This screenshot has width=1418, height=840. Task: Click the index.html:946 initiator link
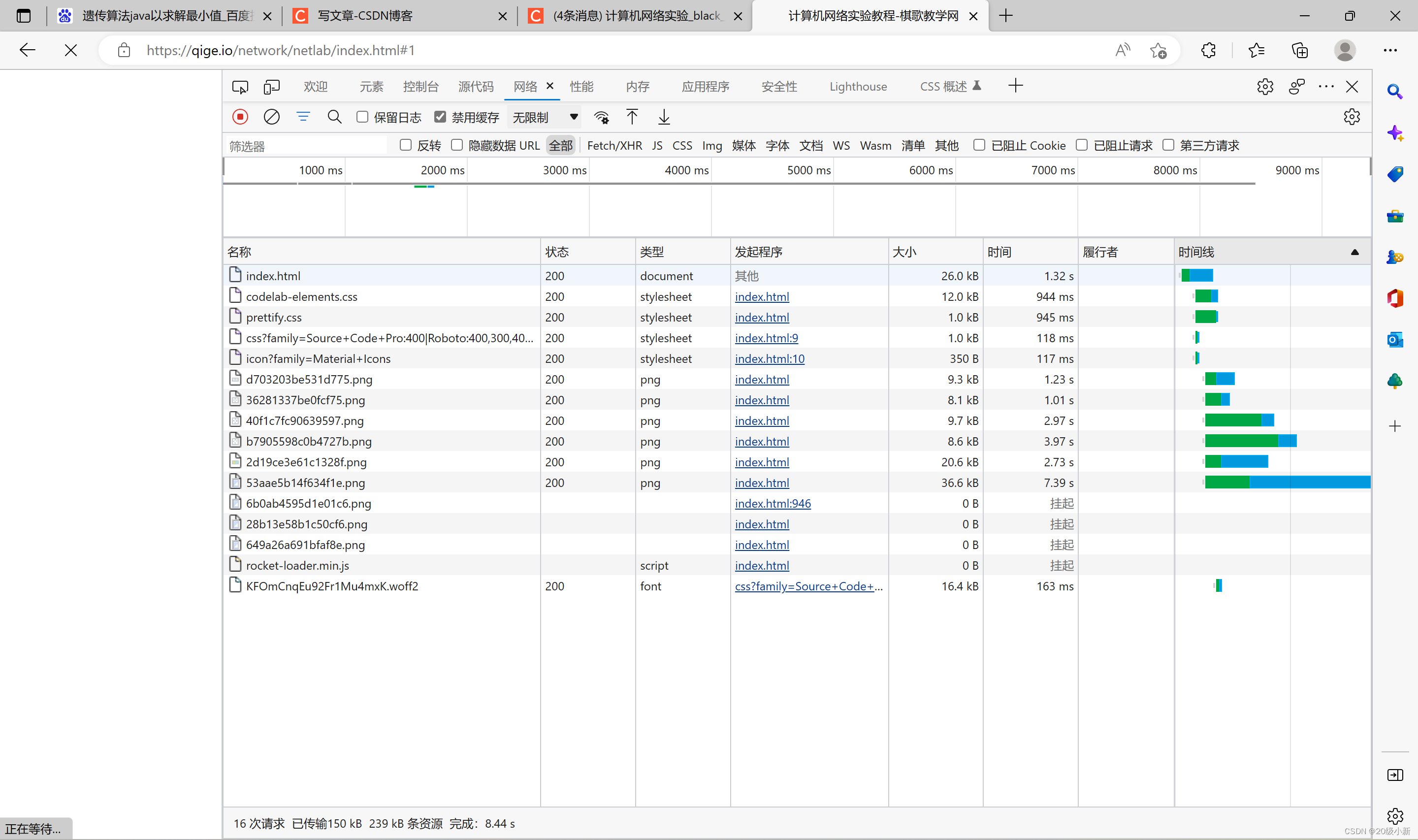point(773,503)
